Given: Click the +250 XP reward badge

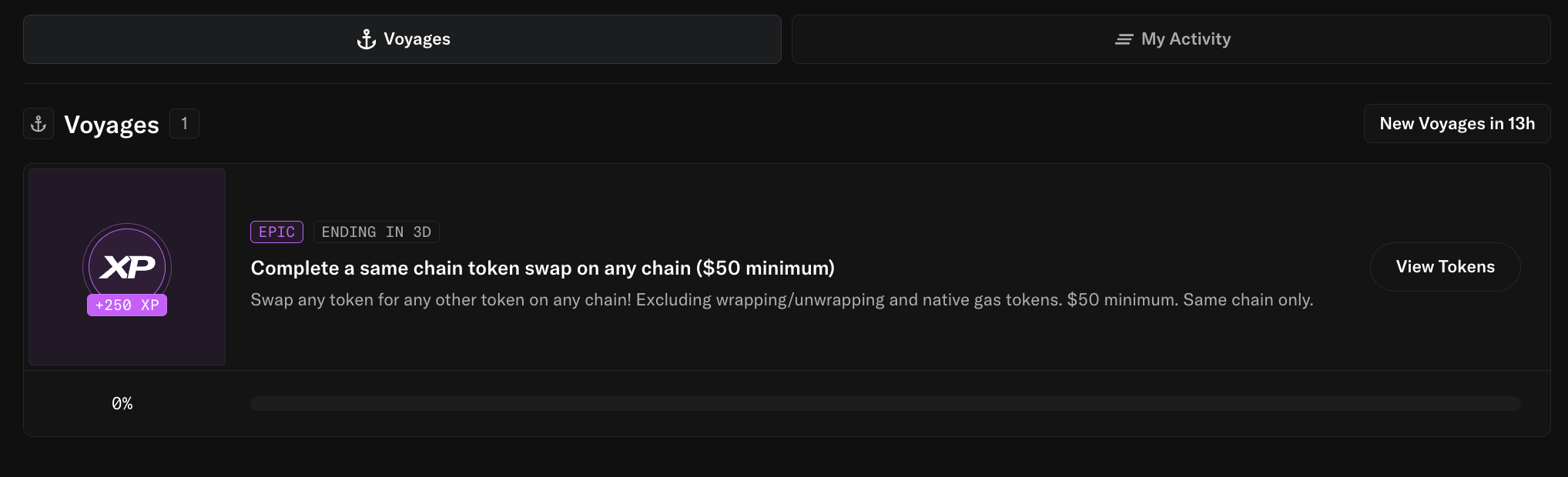Looking at the screenshot, I should tap(127, 305).
